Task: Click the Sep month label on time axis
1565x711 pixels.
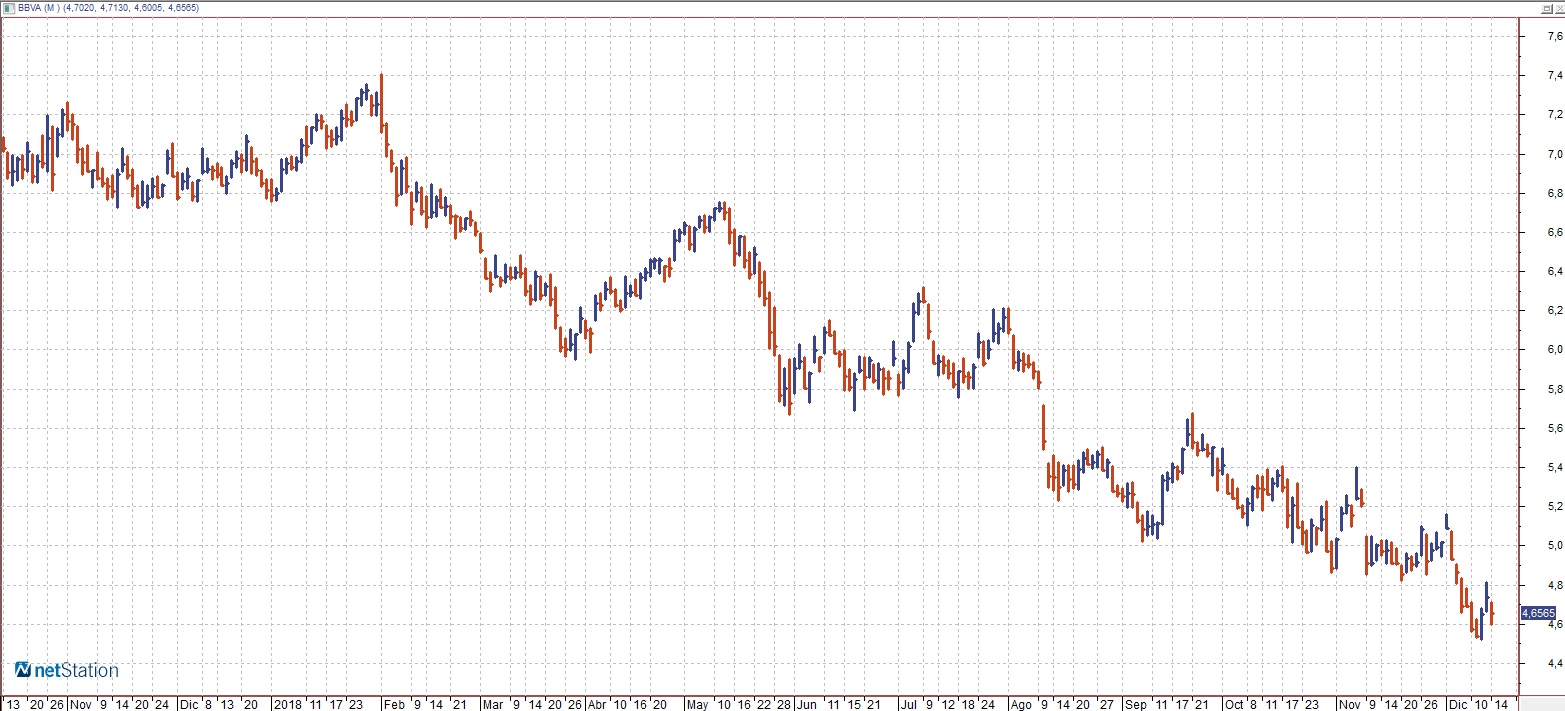Action: [1136, 704]
